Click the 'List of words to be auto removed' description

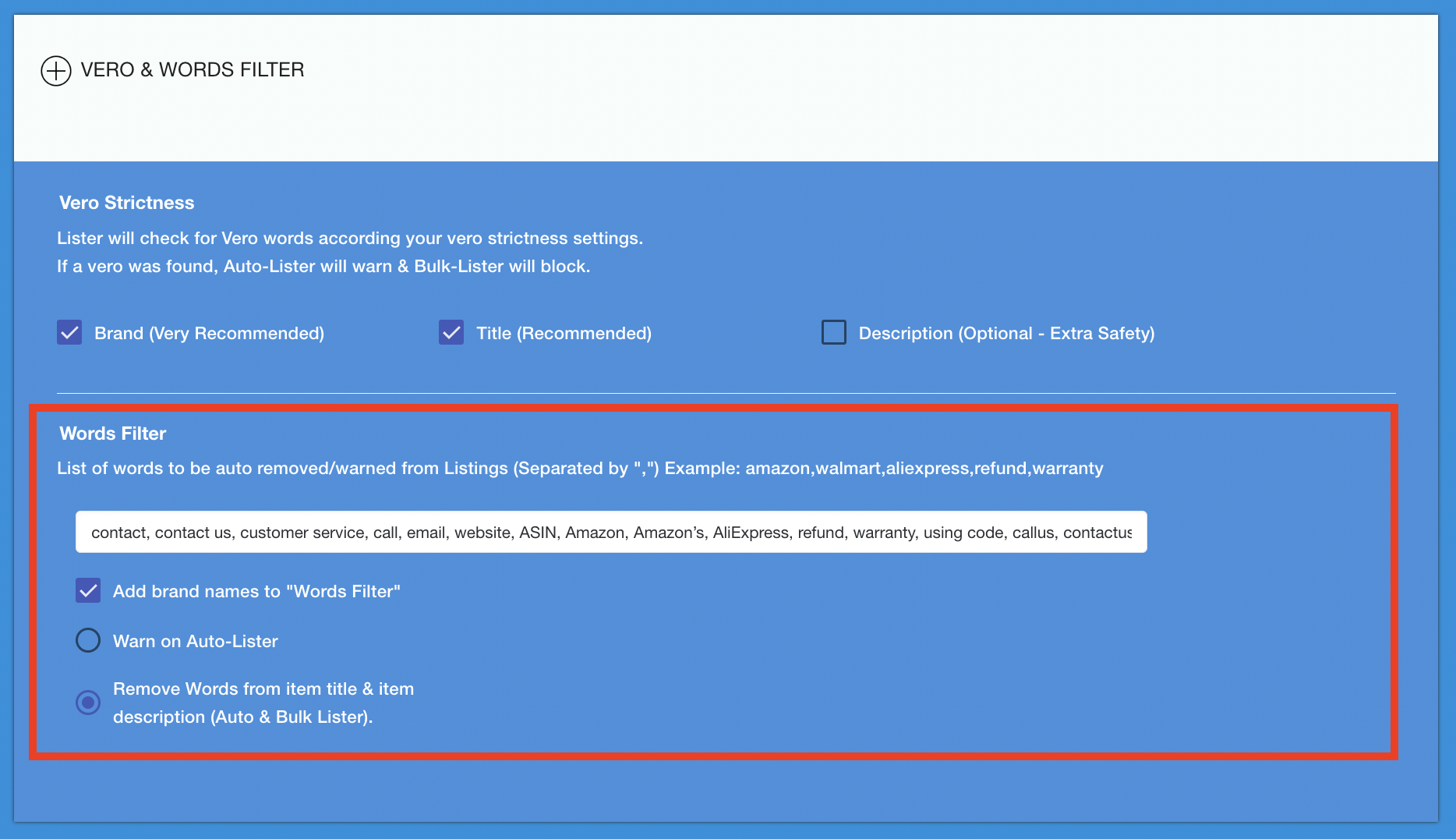[580, 469]
